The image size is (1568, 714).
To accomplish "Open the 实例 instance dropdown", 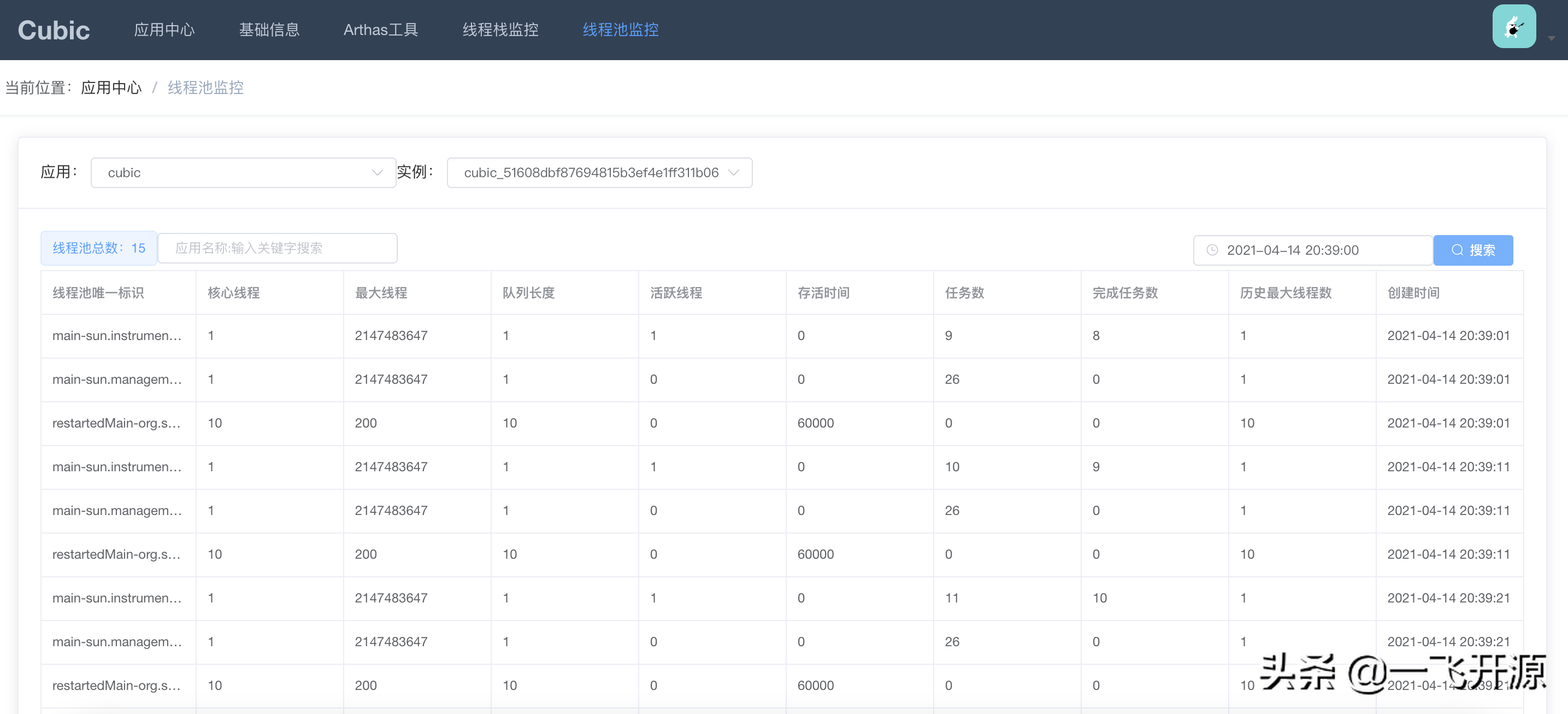I will point(599,172).
